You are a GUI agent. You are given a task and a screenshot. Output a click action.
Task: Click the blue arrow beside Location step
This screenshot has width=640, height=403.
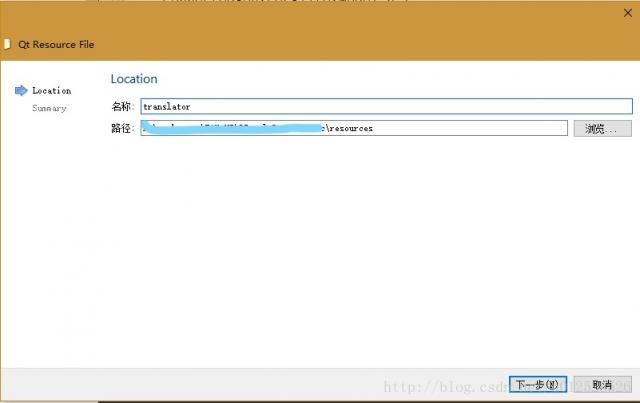(21, 90)
